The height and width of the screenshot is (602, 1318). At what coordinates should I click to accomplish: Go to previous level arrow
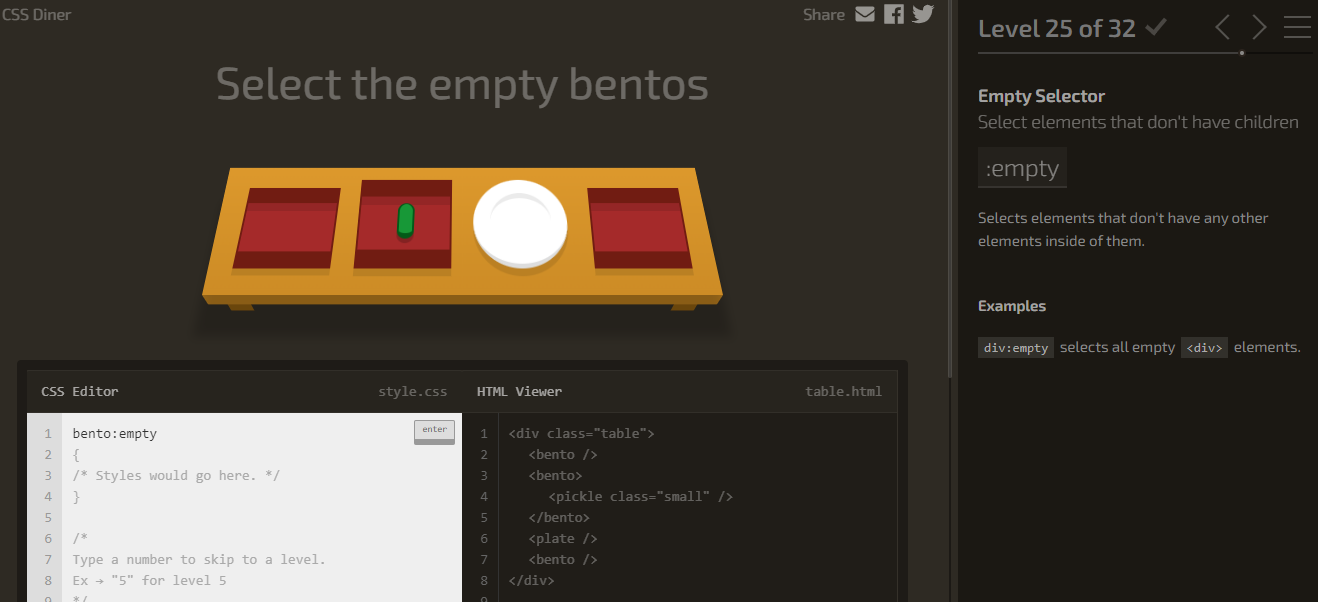tap(1222, 27)
